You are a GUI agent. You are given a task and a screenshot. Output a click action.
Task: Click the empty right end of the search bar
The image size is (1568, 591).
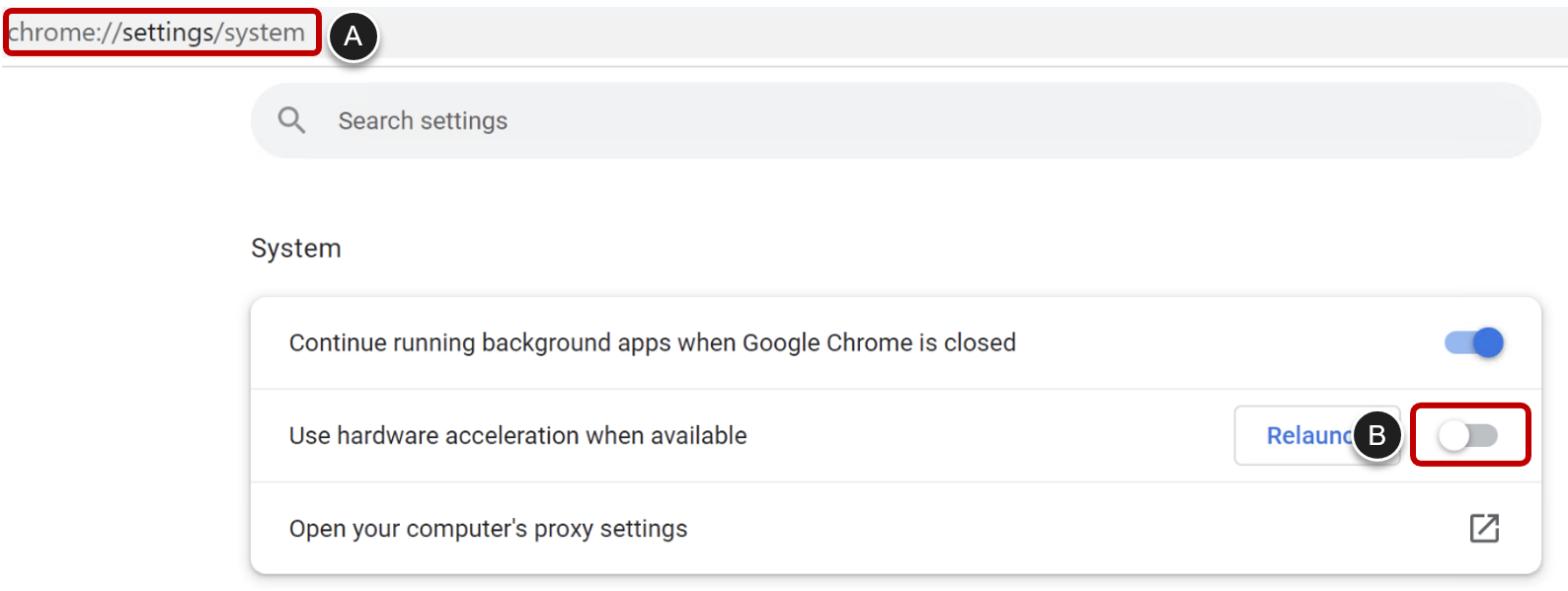(1432, 120)
